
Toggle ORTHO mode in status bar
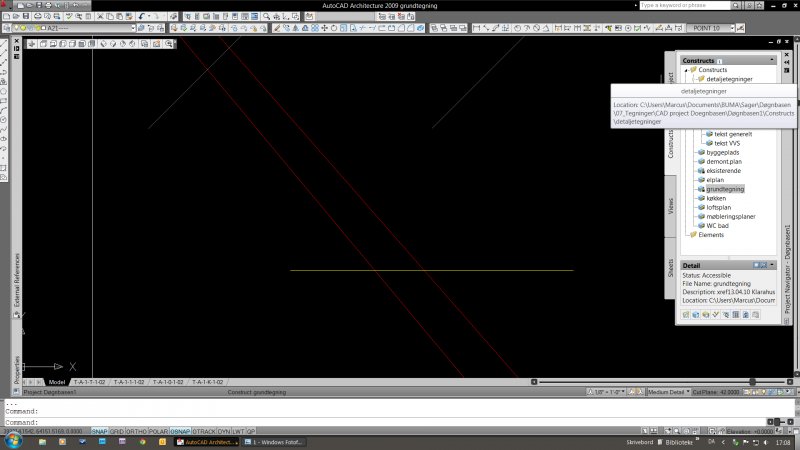tap(134, 431)
